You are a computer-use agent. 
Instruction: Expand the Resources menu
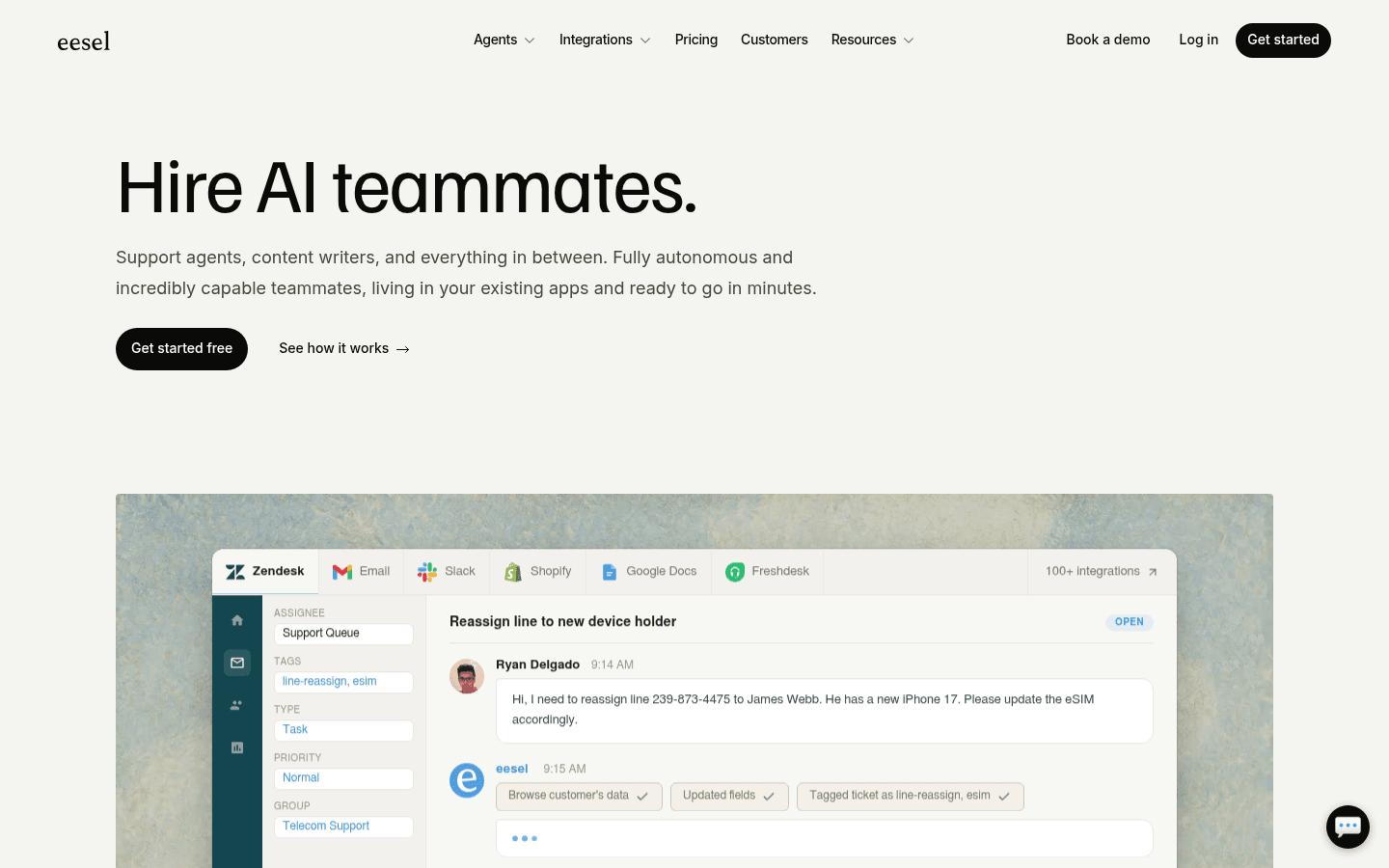(872, 40)
